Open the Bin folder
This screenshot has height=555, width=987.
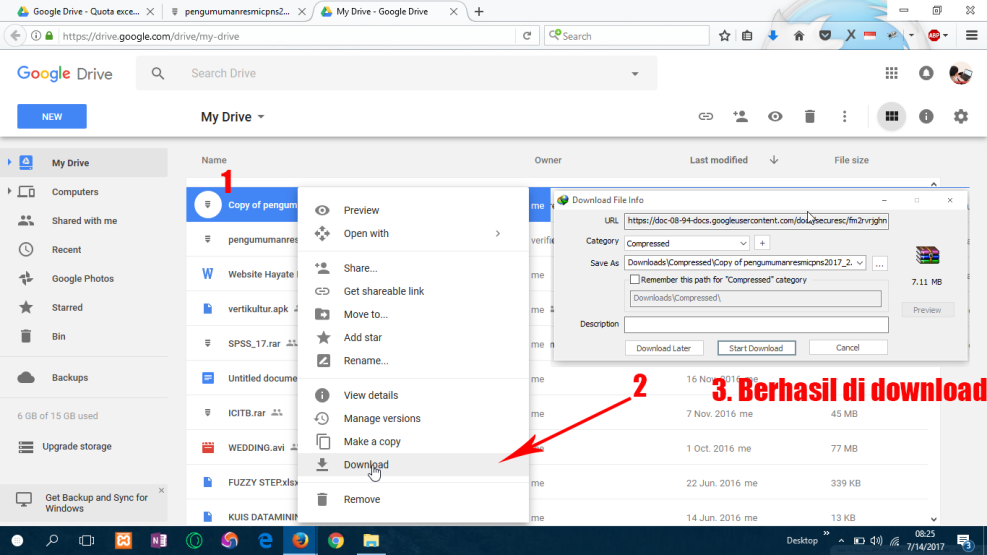click(59, 337)
